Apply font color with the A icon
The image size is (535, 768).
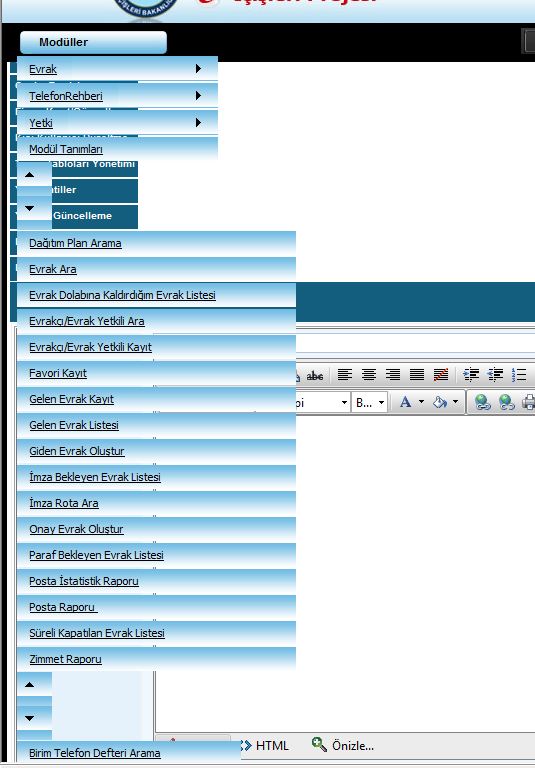[x=405, y=402]
